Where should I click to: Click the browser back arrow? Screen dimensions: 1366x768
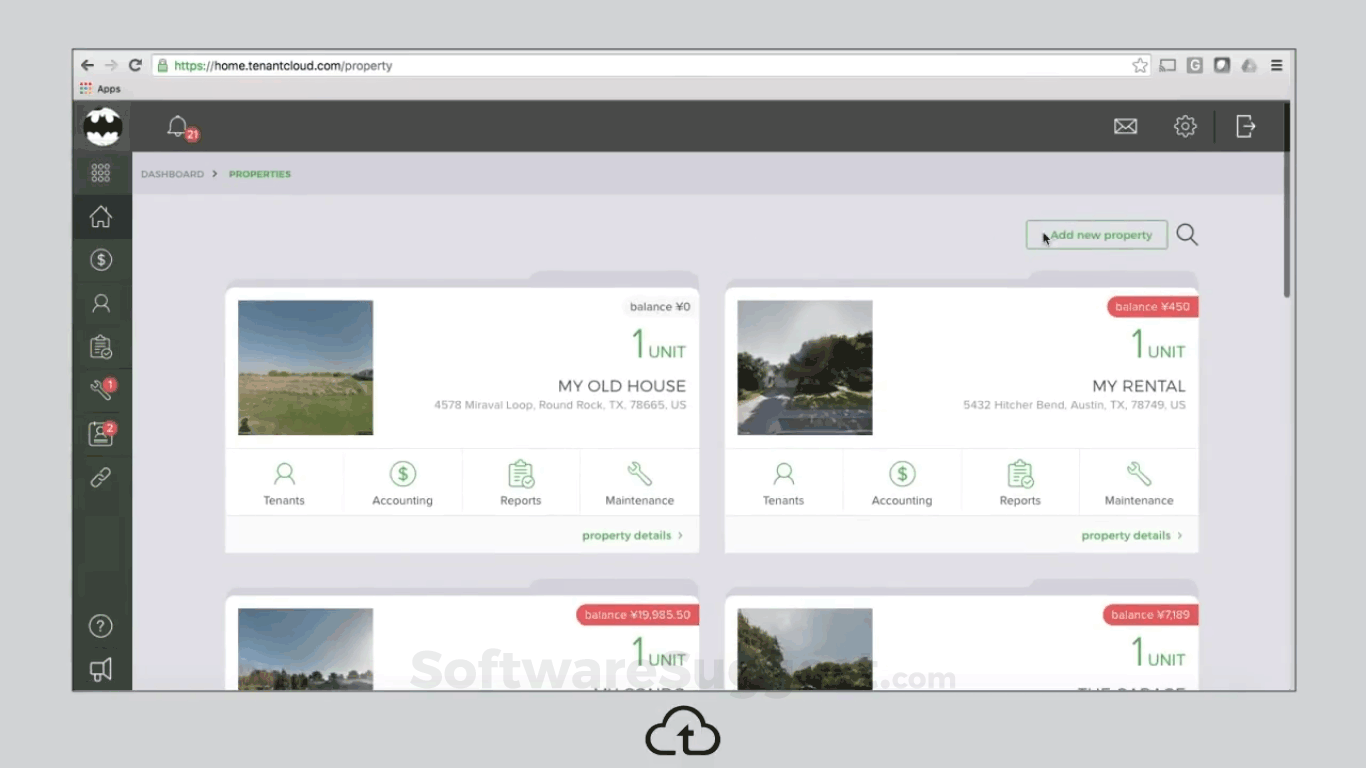[x=88, y=65]
